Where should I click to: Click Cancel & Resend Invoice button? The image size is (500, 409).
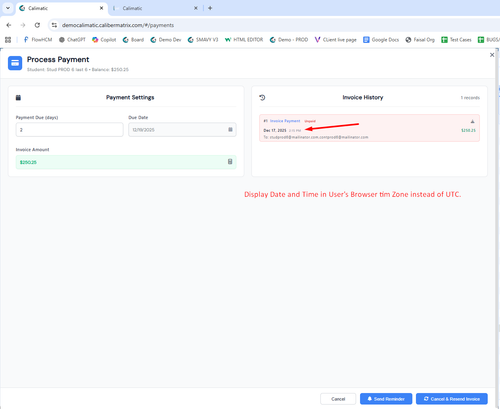coord(452,399)
